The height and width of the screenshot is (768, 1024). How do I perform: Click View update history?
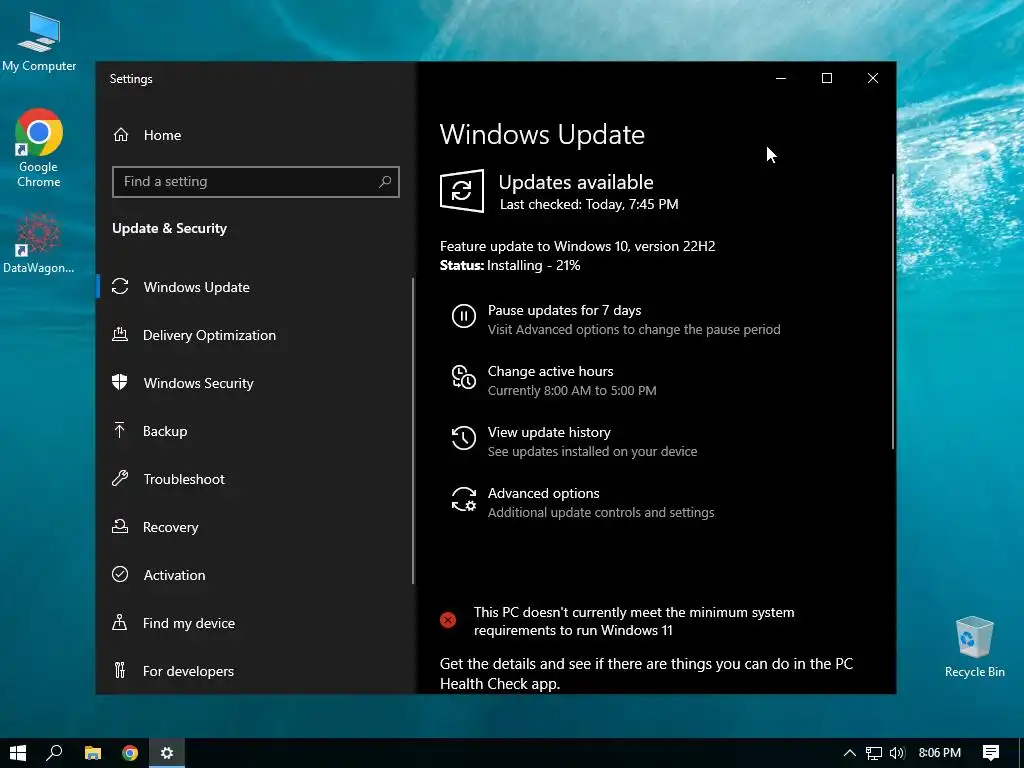tap(549, 432)
